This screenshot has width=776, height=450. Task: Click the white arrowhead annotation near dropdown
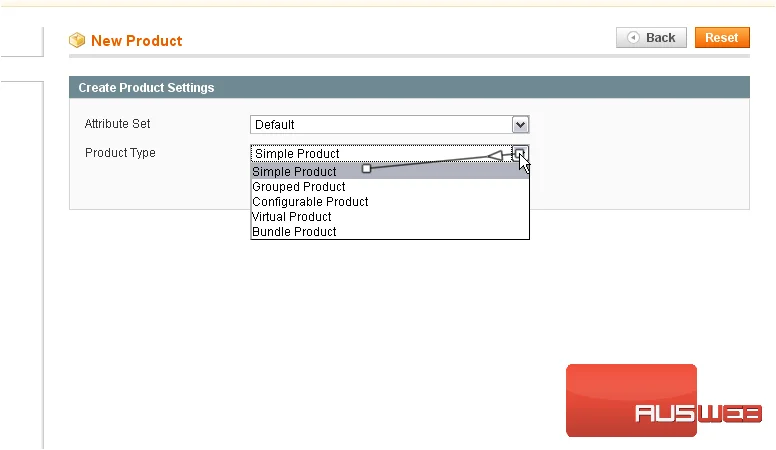coord(495,156)
